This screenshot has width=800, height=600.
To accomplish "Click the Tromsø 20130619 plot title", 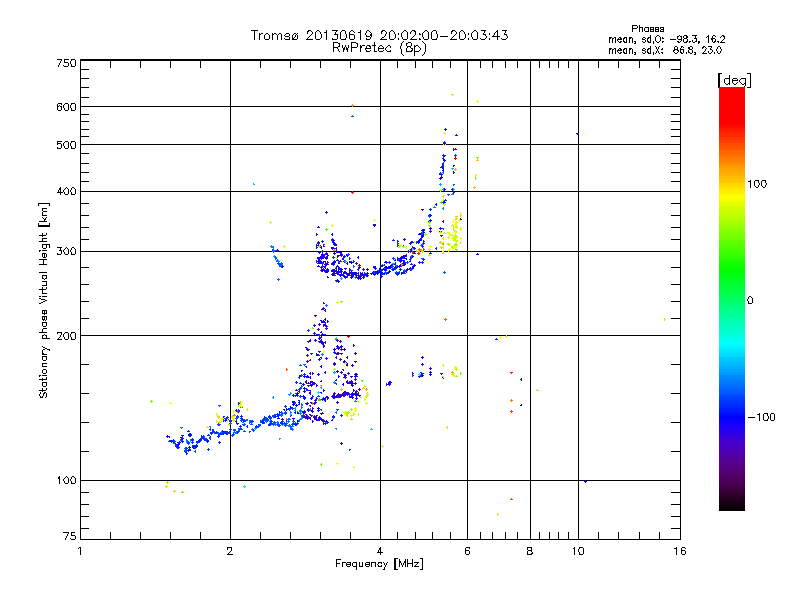I will tap(379, 35).
